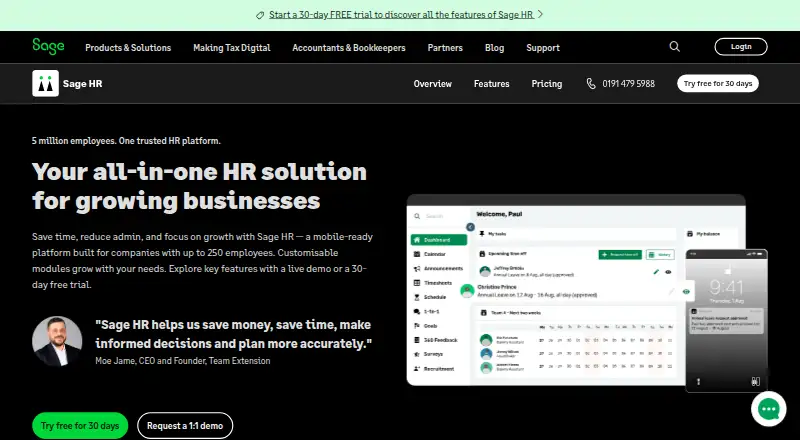Click the My balance icon in the preview

pyautogui.click(x=690, y=234)
